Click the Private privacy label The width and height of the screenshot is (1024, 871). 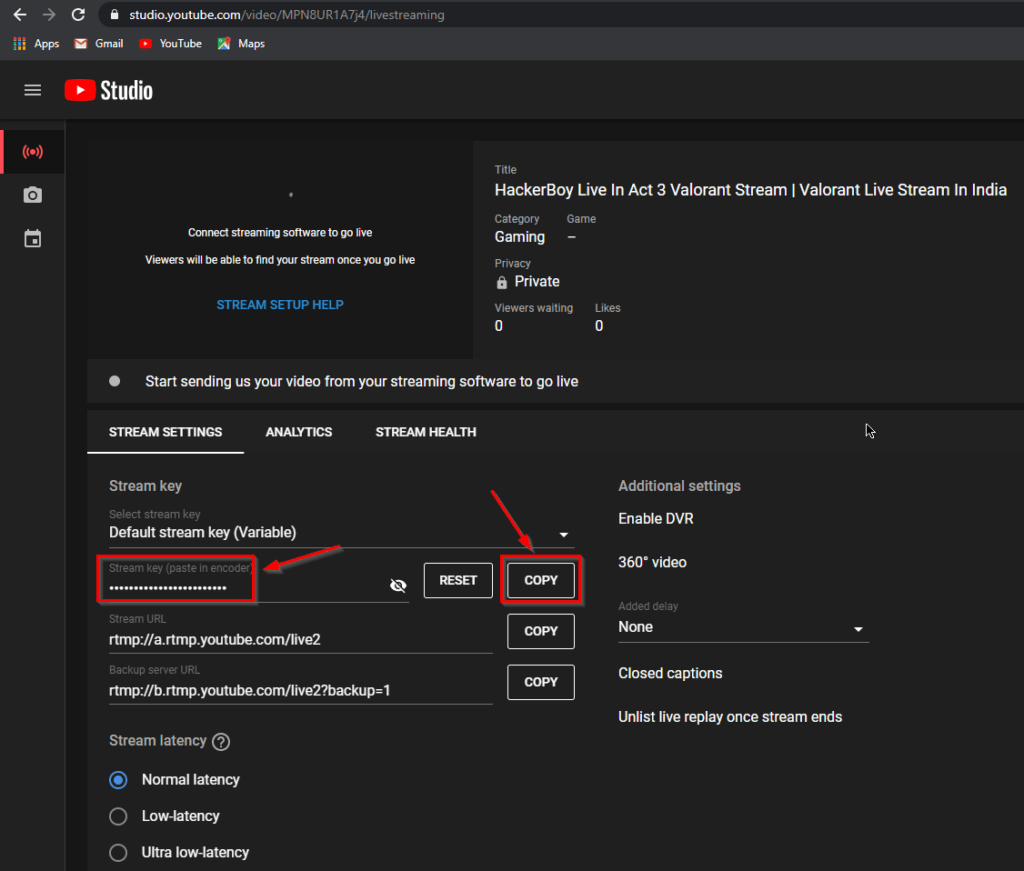pyautogui.click(x=537, y=281)
